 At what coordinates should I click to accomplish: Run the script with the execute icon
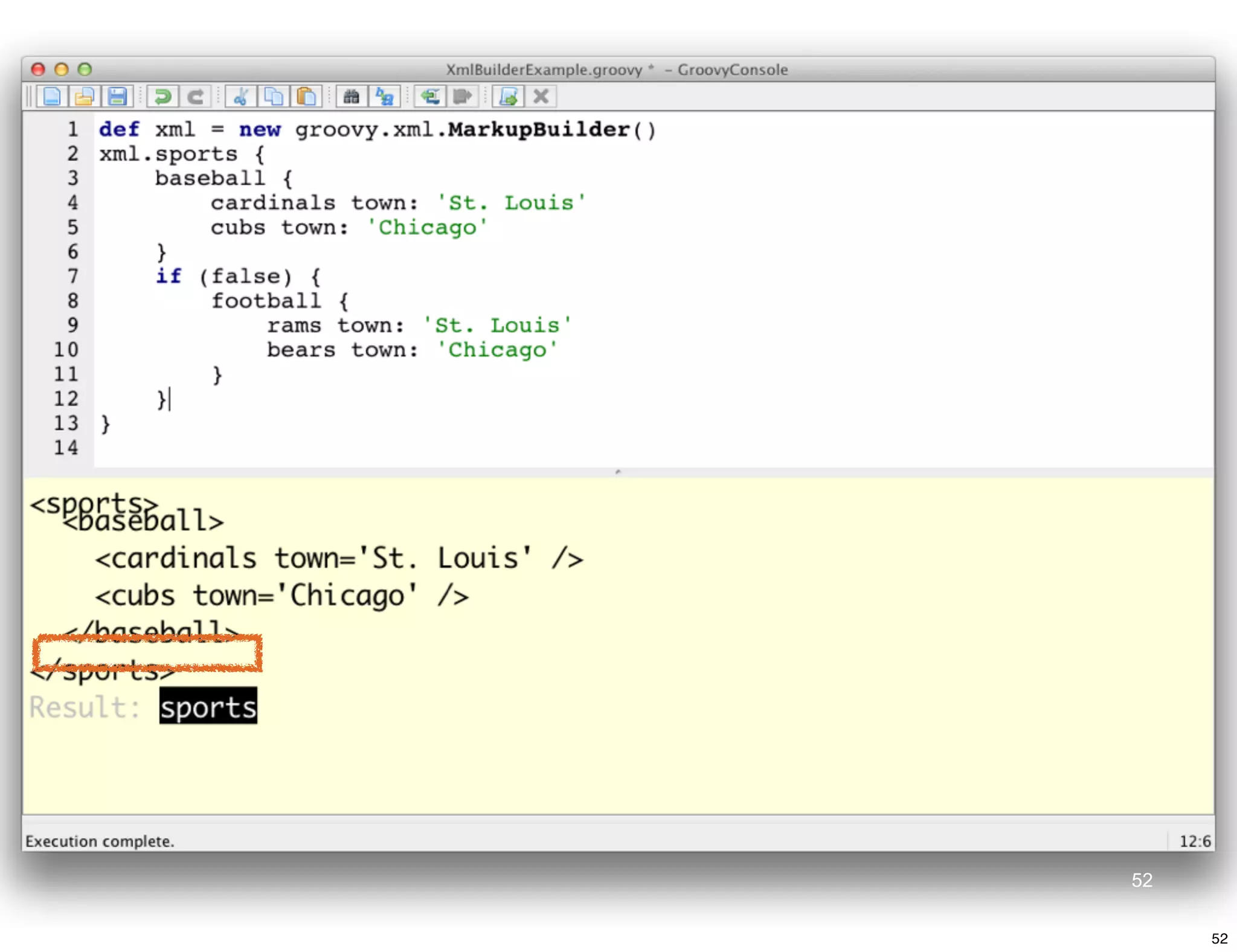point(509,97)
